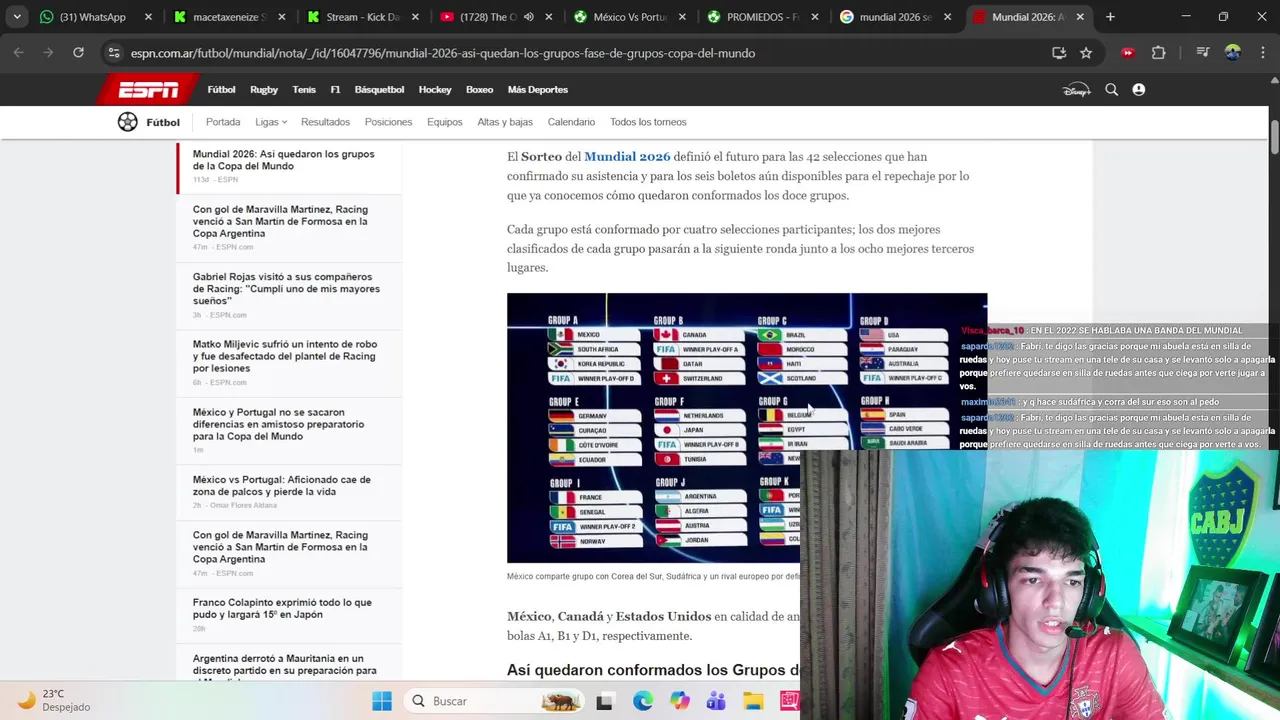Open Todos los torneos link

point(648,122)
